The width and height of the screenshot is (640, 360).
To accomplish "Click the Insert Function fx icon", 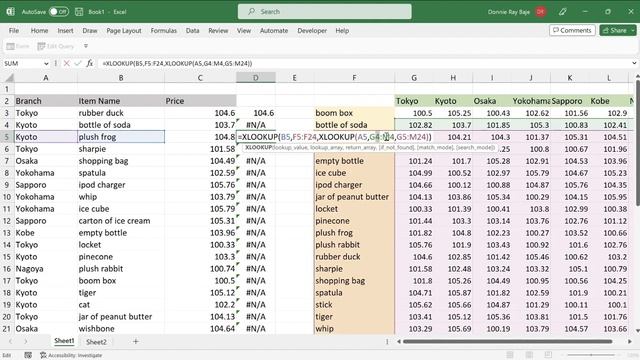I will (x=90, y=63).
